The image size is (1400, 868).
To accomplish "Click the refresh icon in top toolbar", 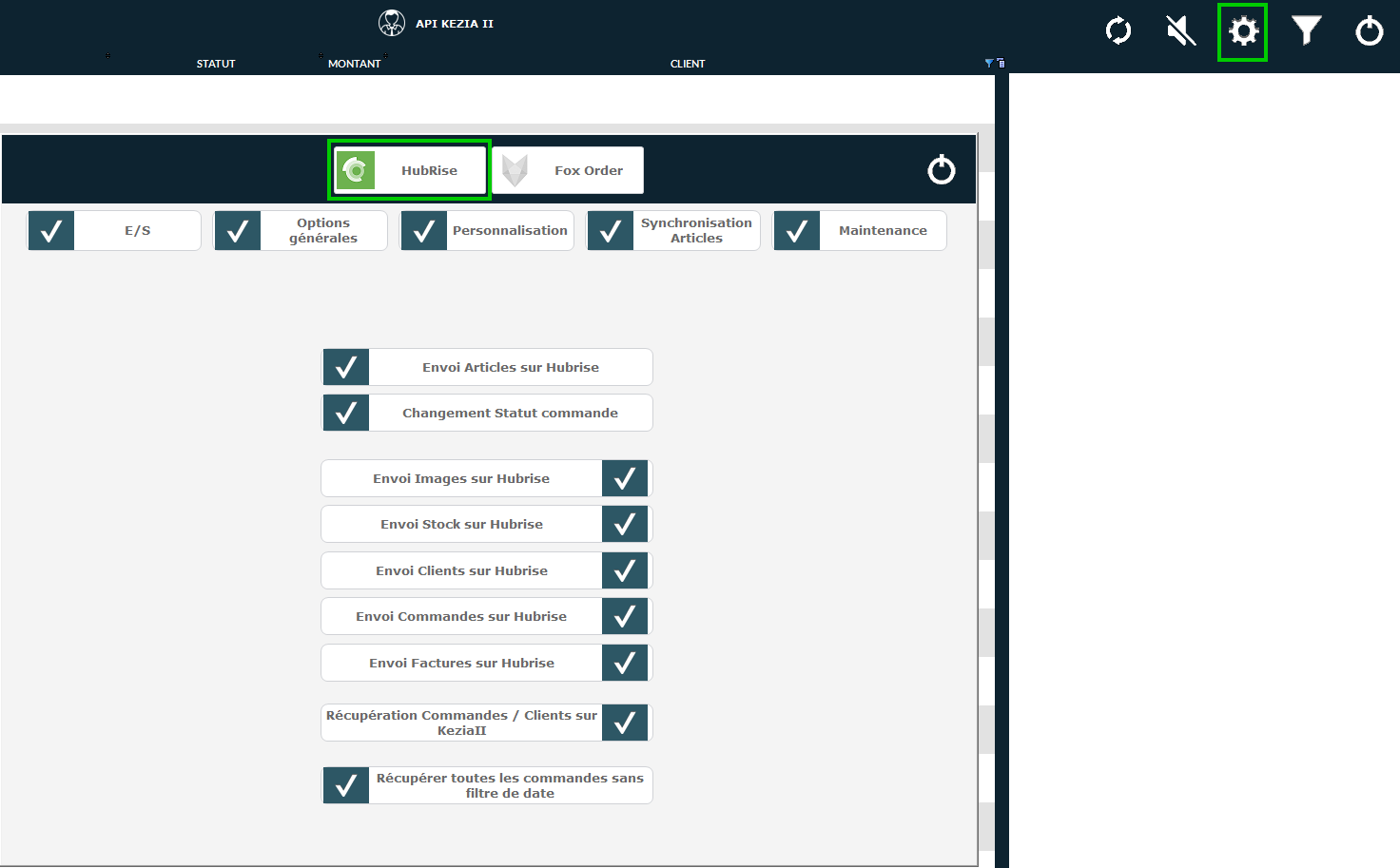I will (x=1118, y=31).
